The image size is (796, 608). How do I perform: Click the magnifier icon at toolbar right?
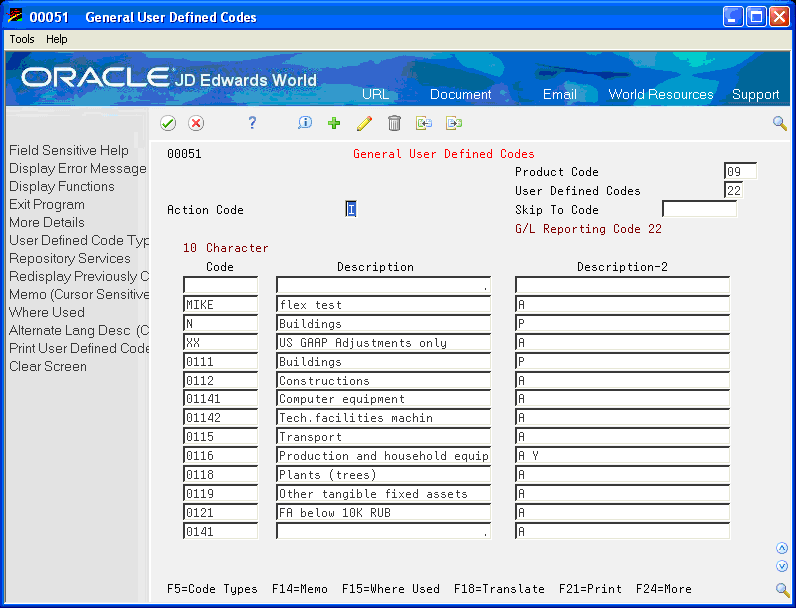click(x=780, y=123)
